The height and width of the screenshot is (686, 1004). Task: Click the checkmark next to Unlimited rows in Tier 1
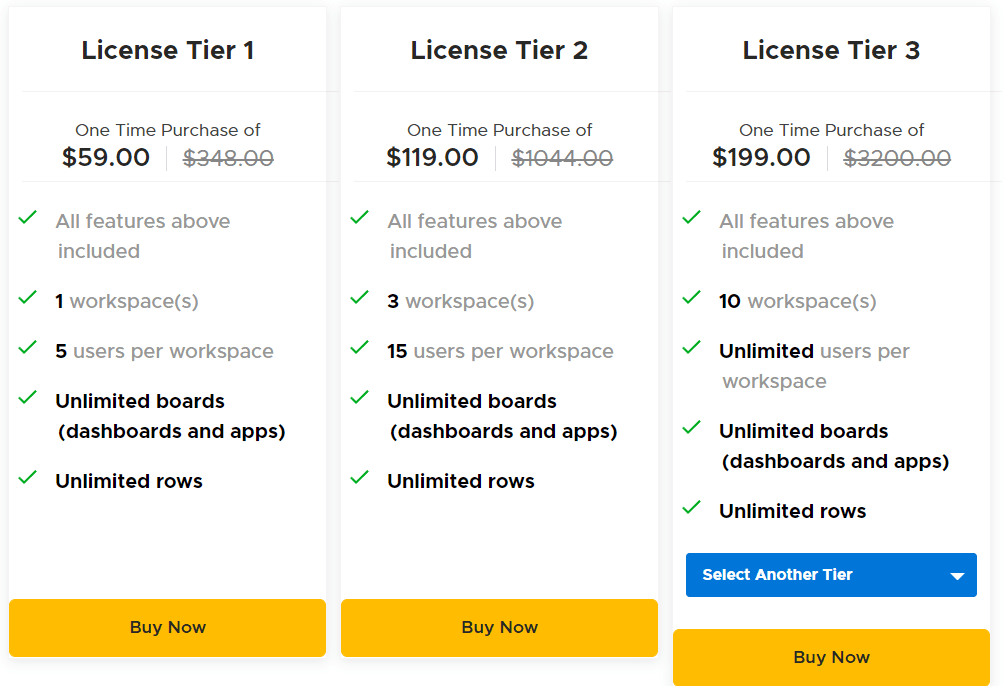click(x=28, y=477)
